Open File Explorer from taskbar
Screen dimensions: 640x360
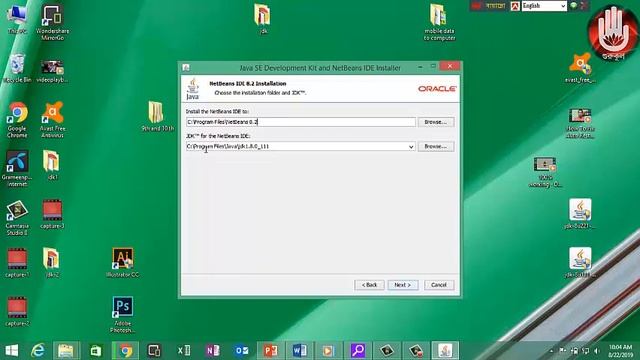pyautogui.click(x=66, y=351)
